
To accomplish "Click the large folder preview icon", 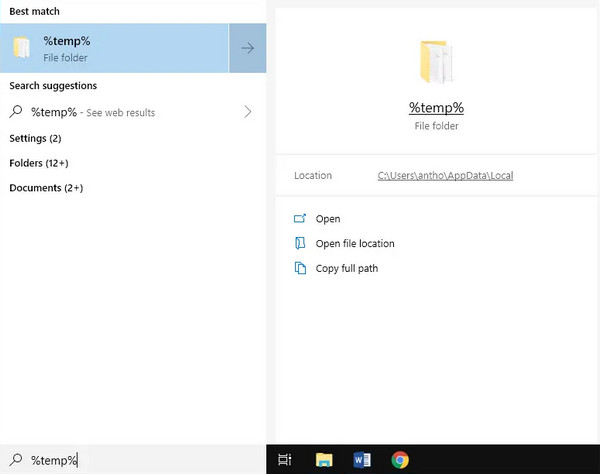I will (436, 62).
